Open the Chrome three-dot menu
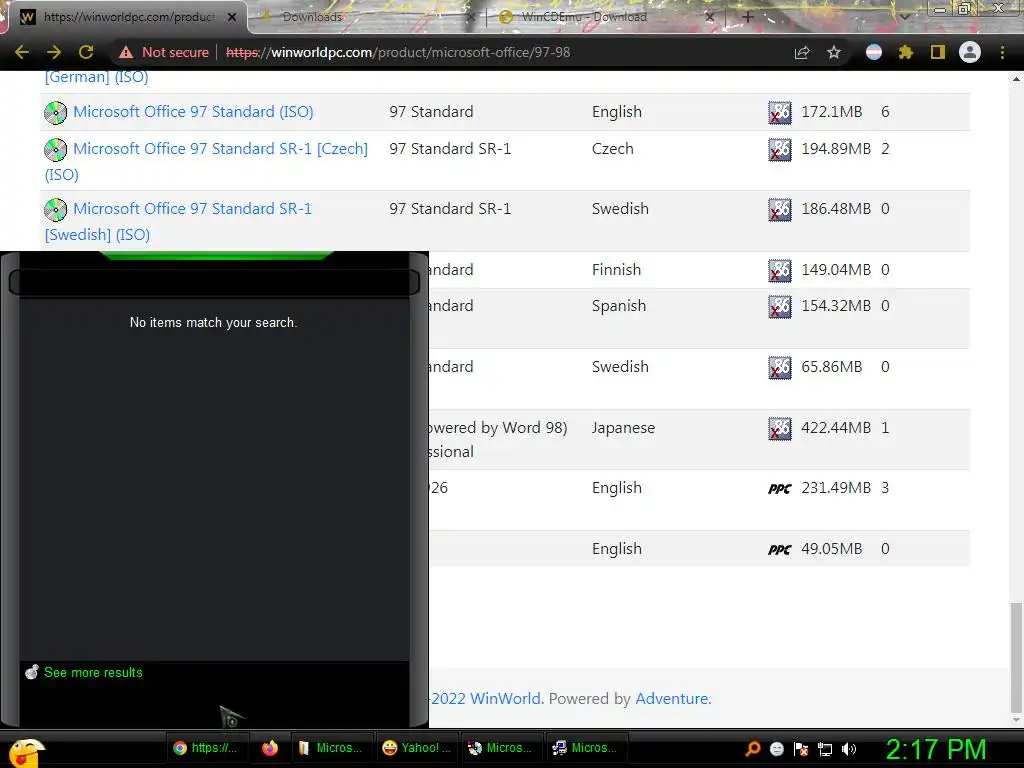 pos(1002,52)
